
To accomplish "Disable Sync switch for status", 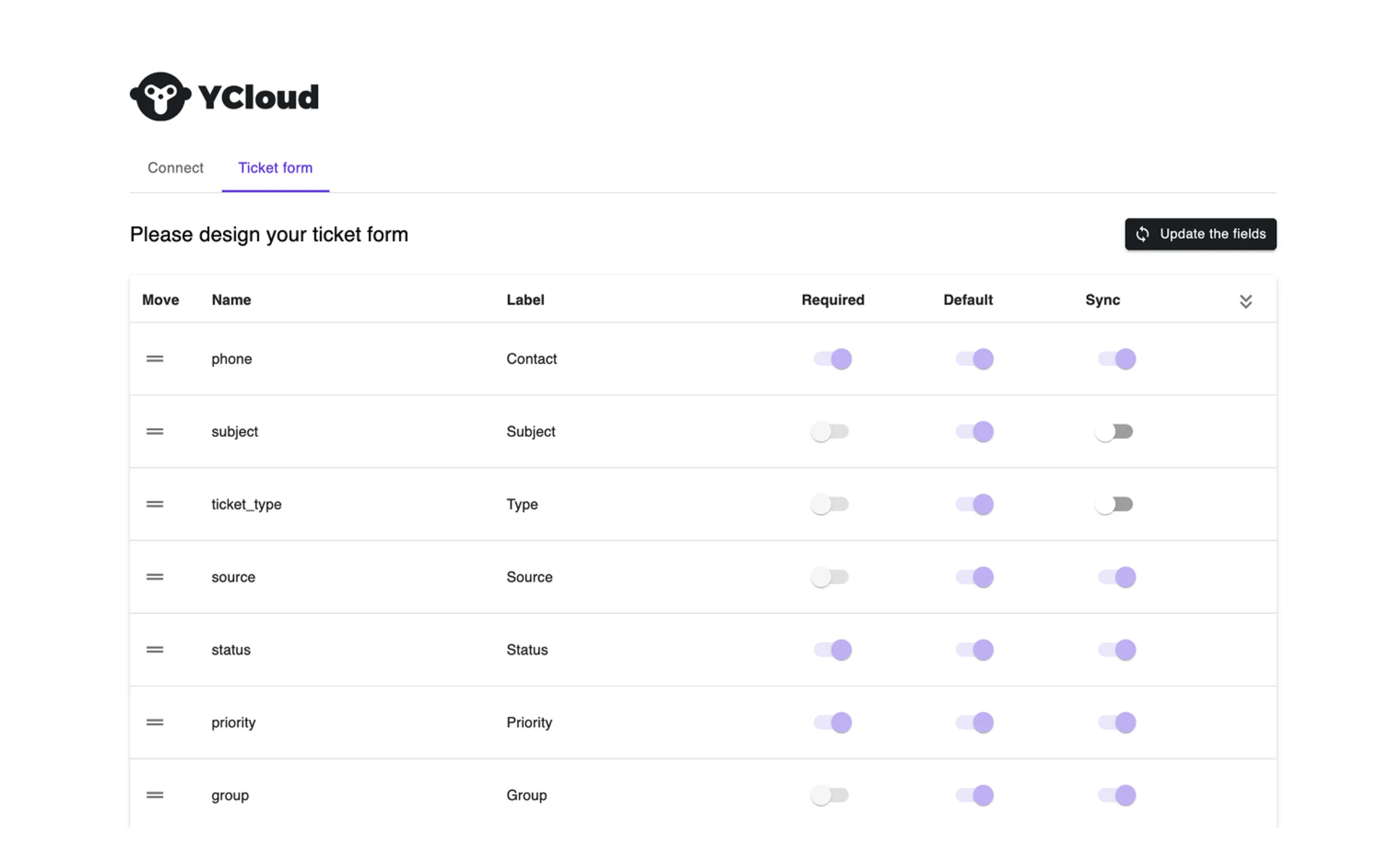I will tap(1117, 650).
